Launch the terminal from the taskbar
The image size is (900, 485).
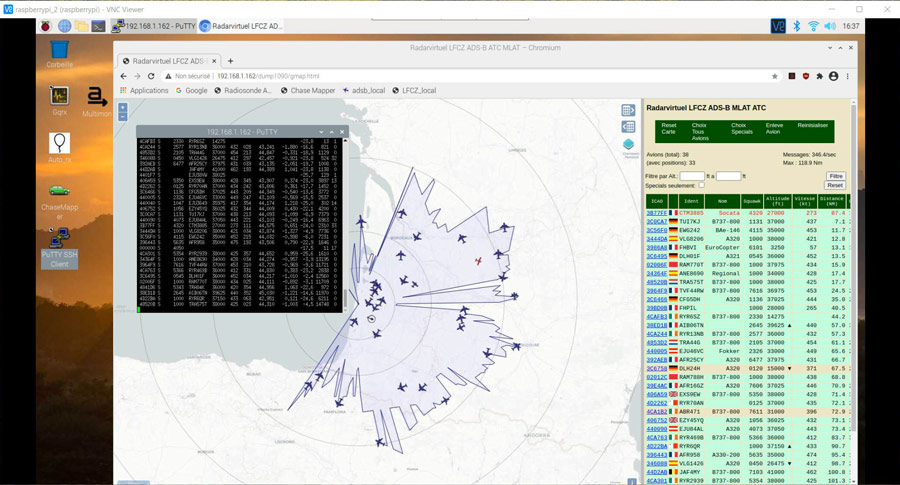[99, 26]
